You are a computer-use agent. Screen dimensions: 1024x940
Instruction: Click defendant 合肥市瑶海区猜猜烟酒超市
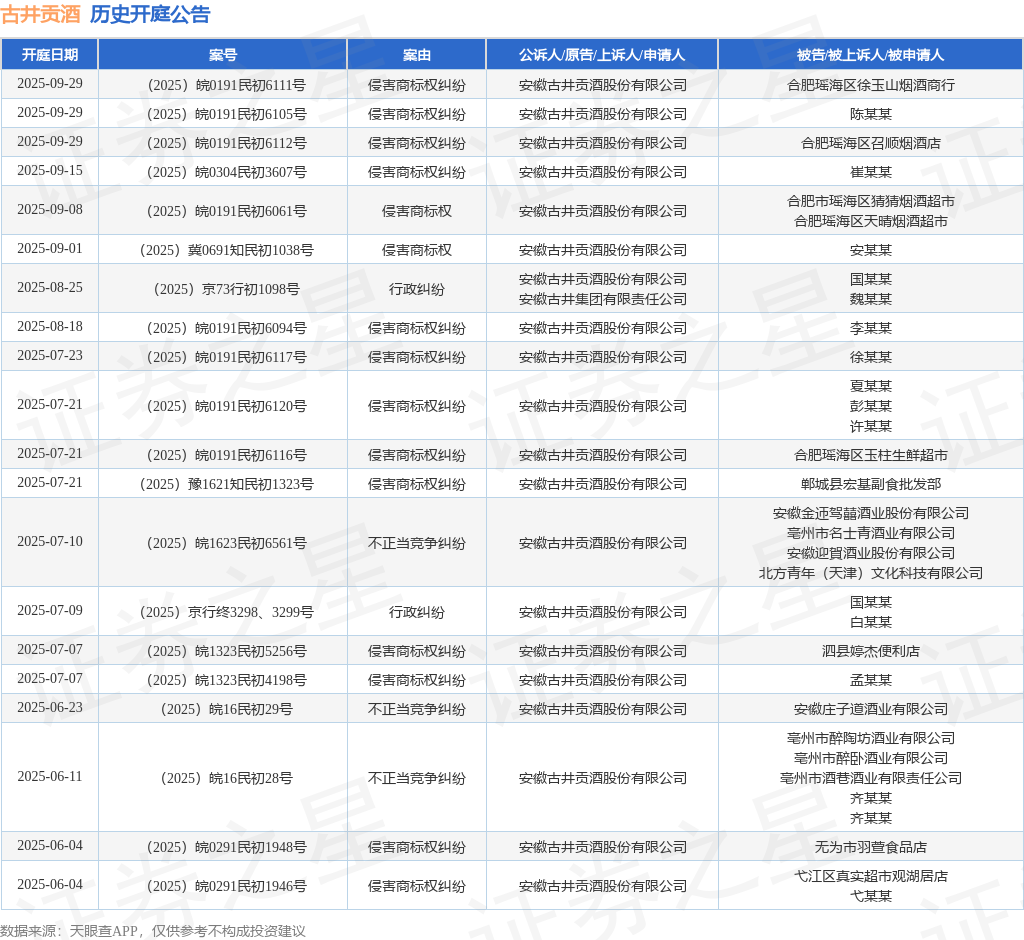(871, 201)
